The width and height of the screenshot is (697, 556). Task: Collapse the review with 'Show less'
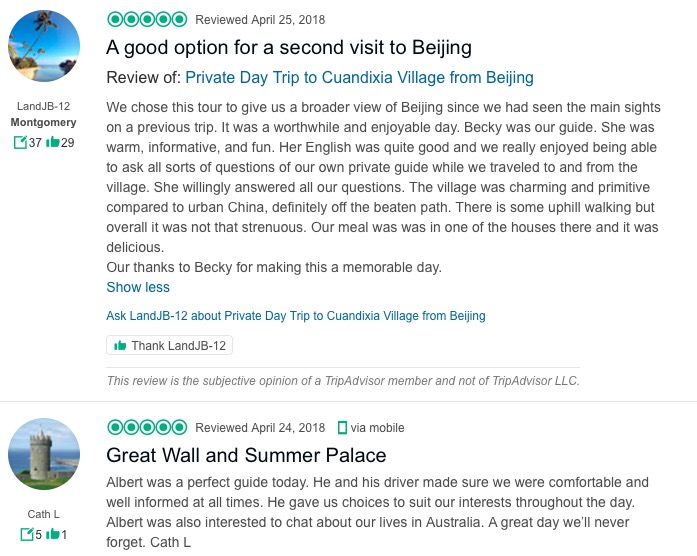click(x=138, y=287)
